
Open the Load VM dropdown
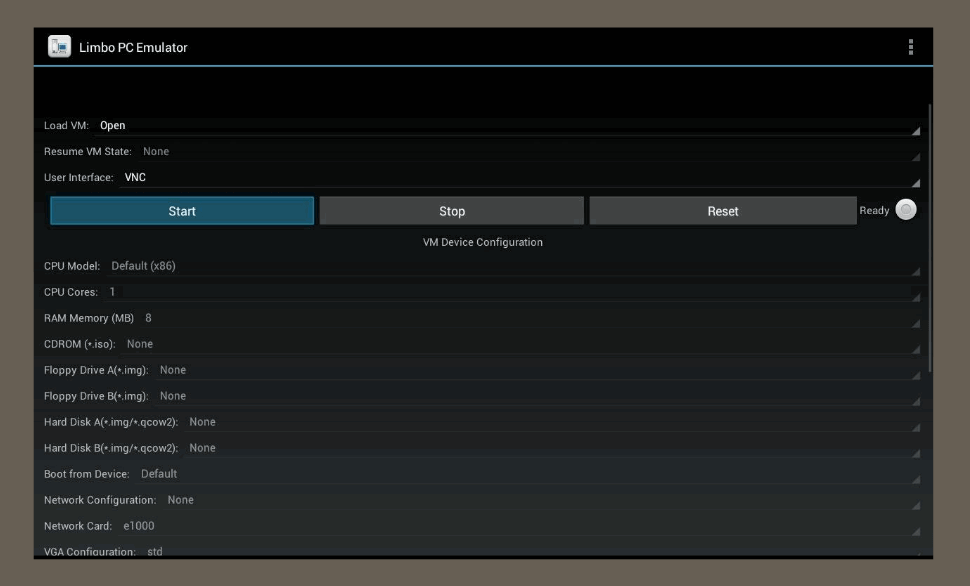[507, 126]
